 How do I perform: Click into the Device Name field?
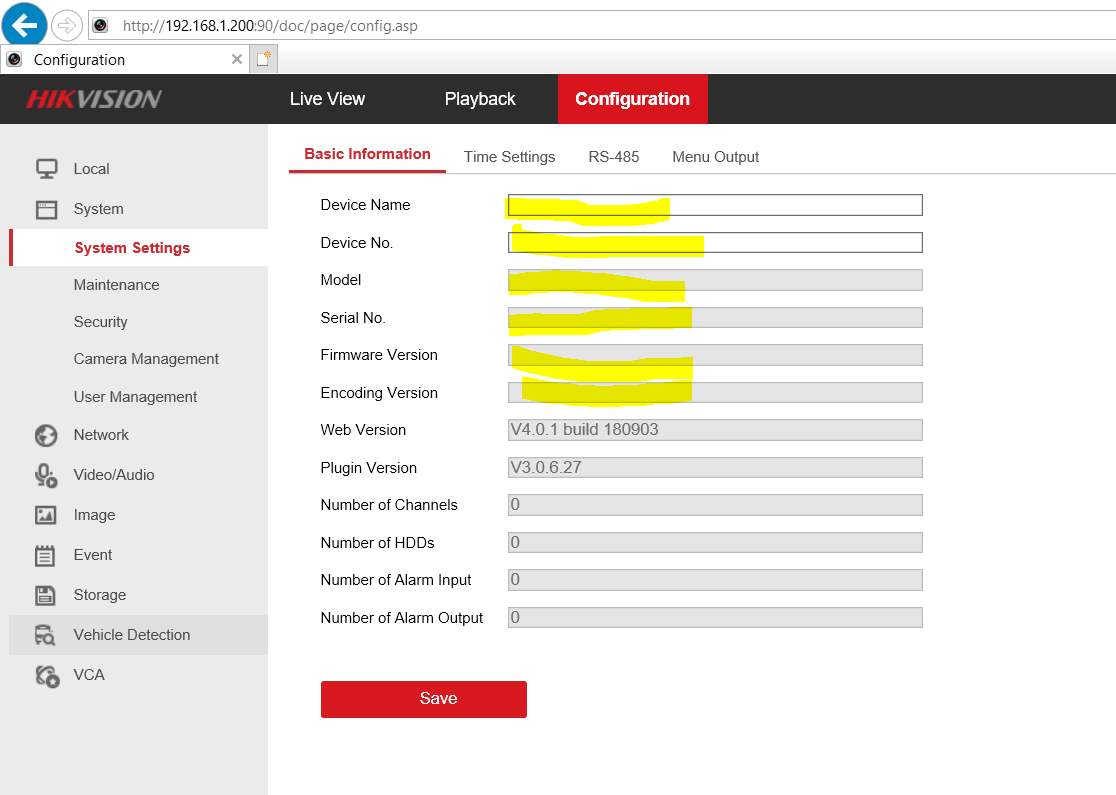[x=790, y=205]
